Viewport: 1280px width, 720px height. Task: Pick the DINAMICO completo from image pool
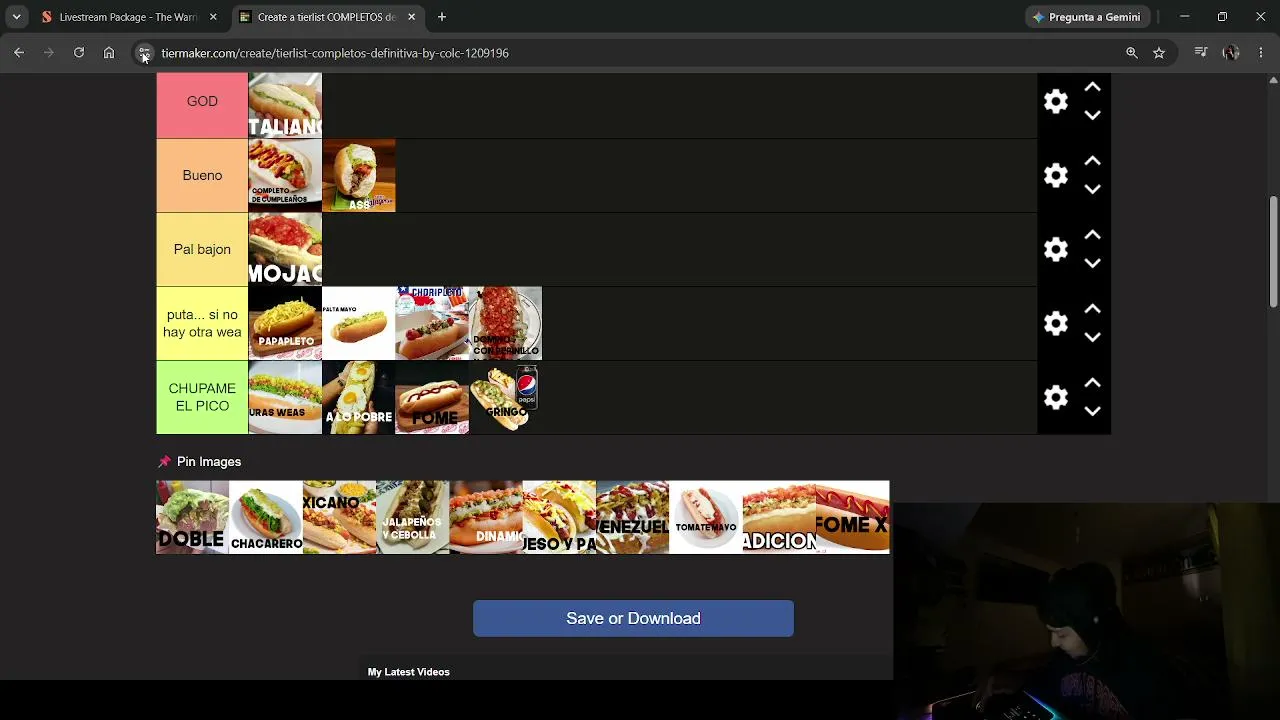click(x=486, y=517)
